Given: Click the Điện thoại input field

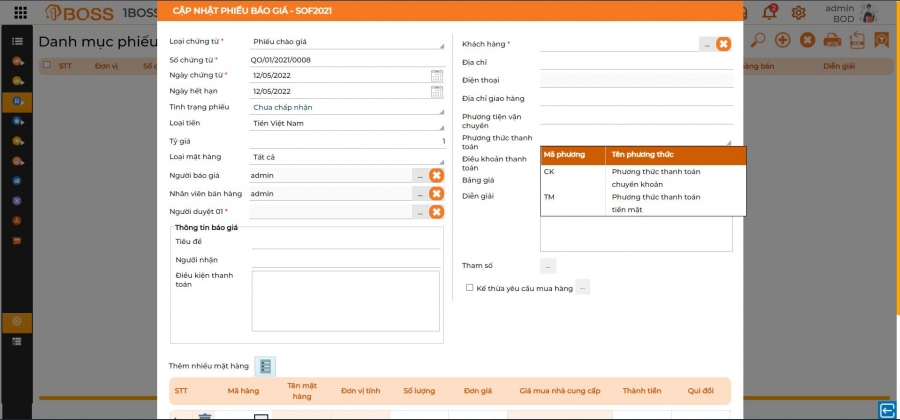Looking at the screenshot, I should (637, 80).
